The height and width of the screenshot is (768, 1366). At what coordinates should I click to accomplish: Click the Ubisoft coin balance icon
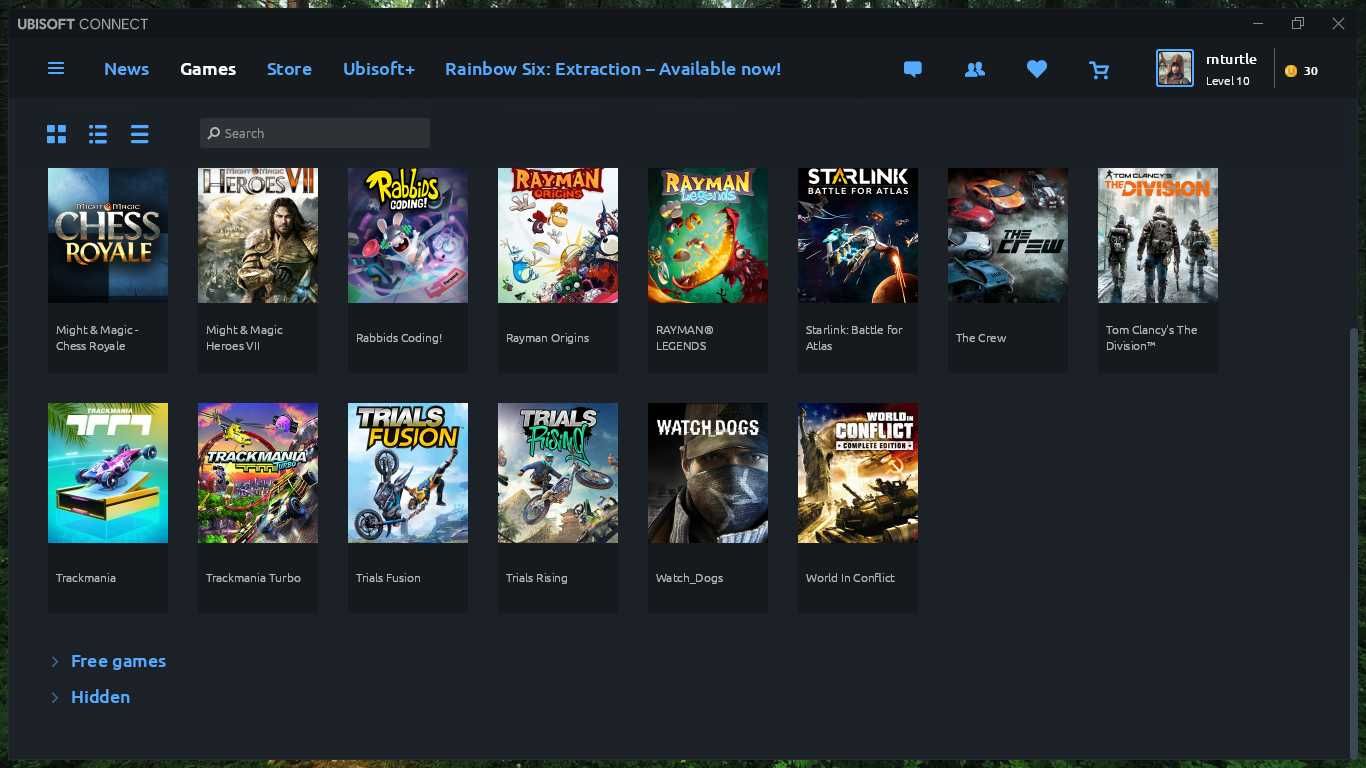tap(1291, 71)
